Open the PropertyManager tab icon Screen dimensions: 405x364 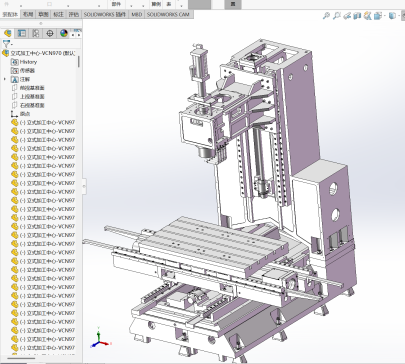22,33
